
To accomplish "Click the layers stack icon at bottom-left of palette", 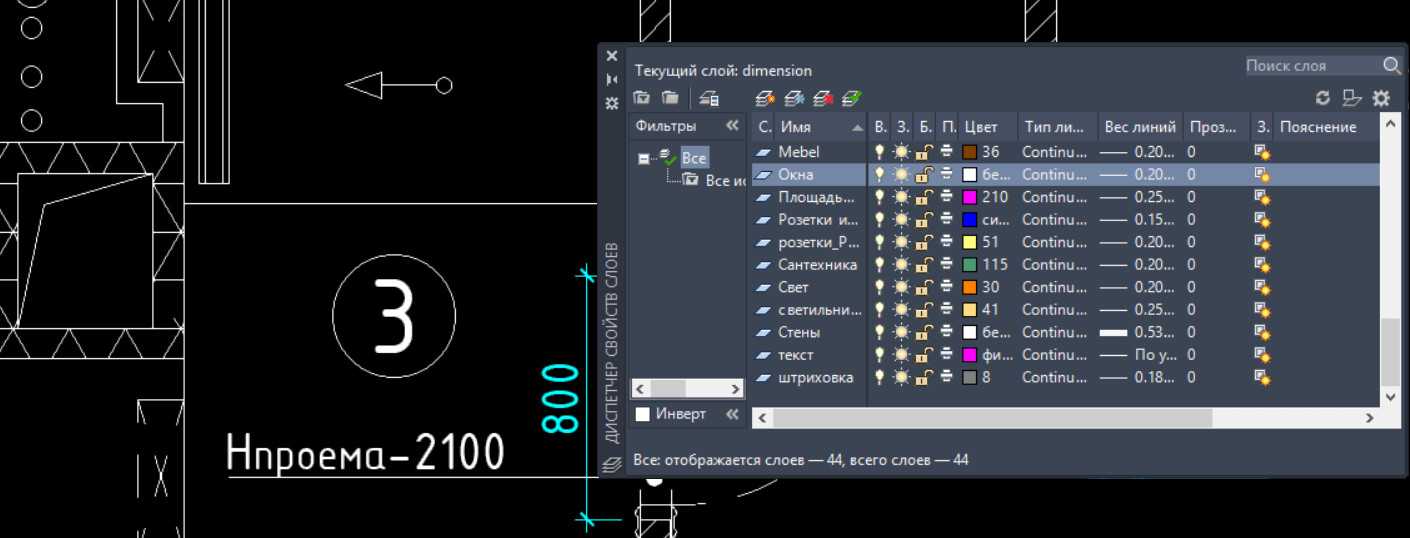I will (612, 463).
